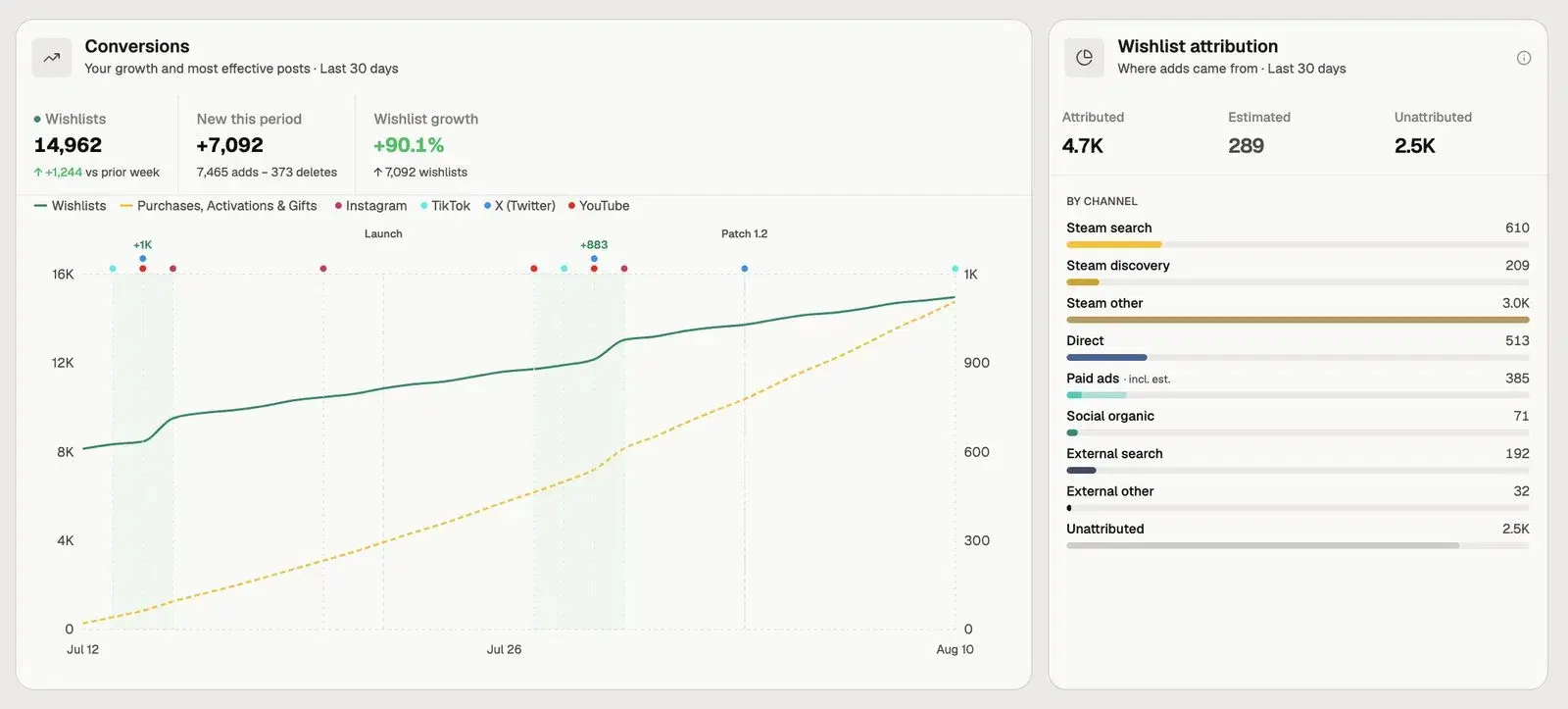Click the Wishlists total 14,962
Viewport: 1568px width, 709px height.
68,145
